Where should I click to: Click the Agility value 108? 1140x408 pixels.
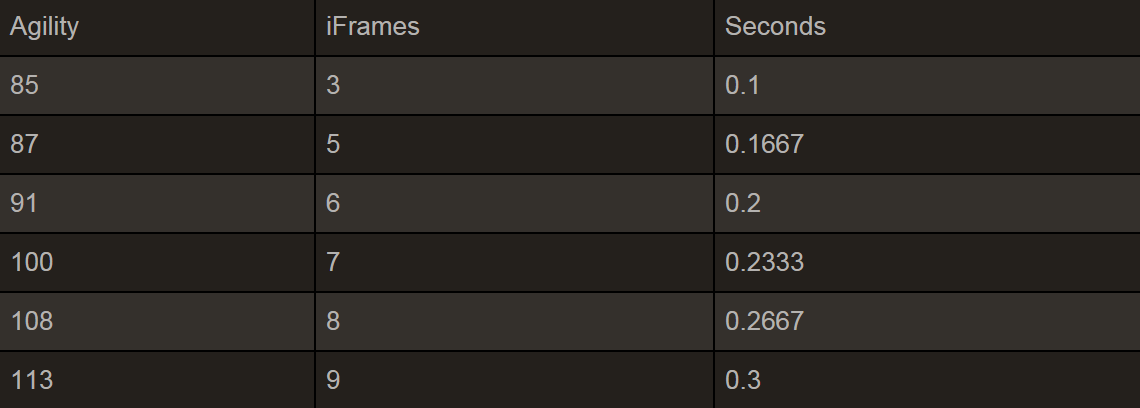32,322
